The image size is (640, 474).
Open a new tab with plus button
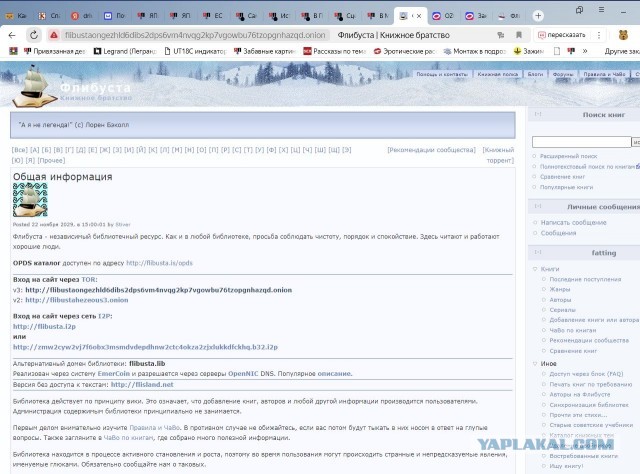tap(538, 16)
